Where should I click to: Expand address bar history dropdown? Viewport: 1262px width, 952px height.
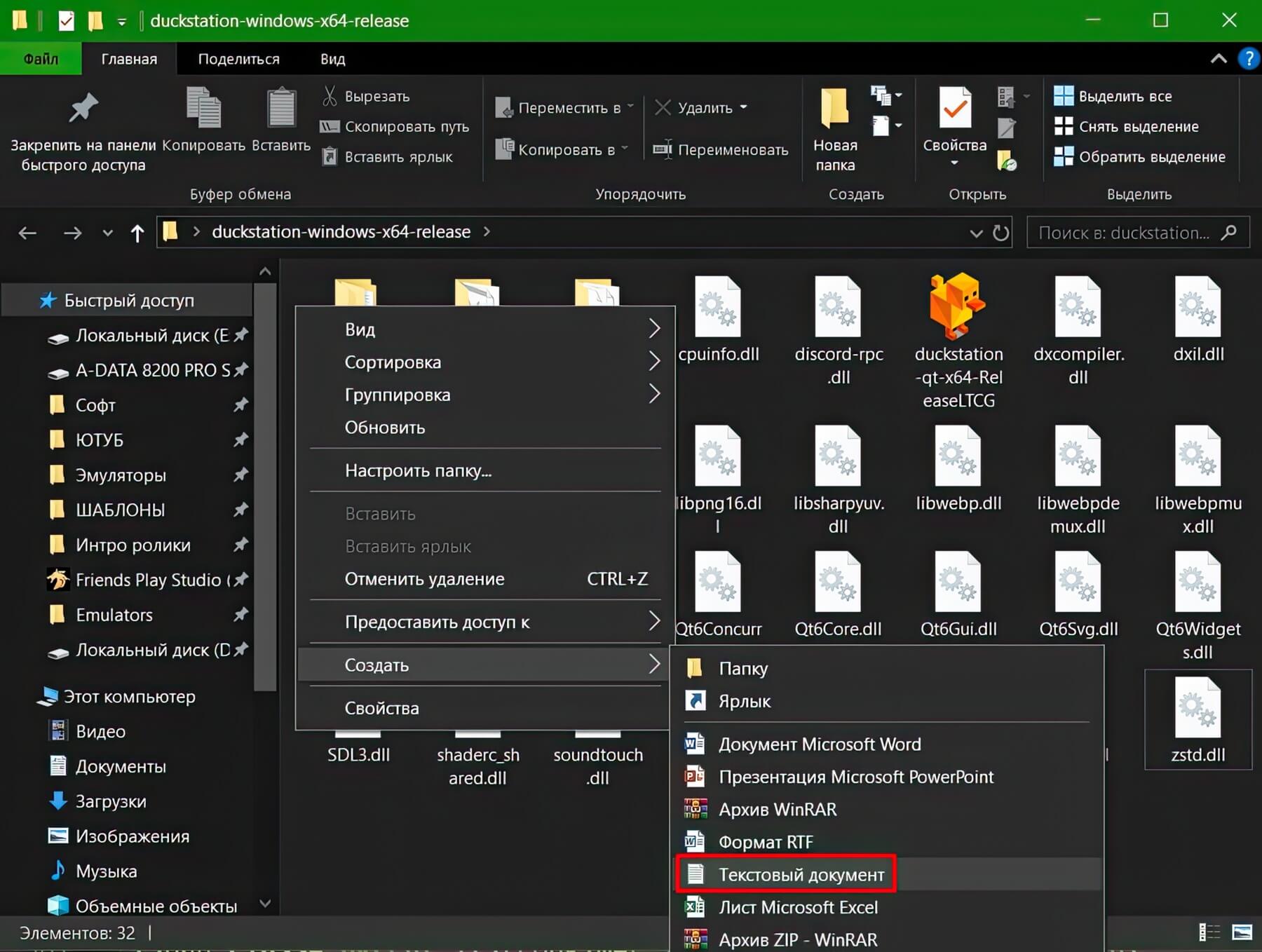click(x=976, y=233)
